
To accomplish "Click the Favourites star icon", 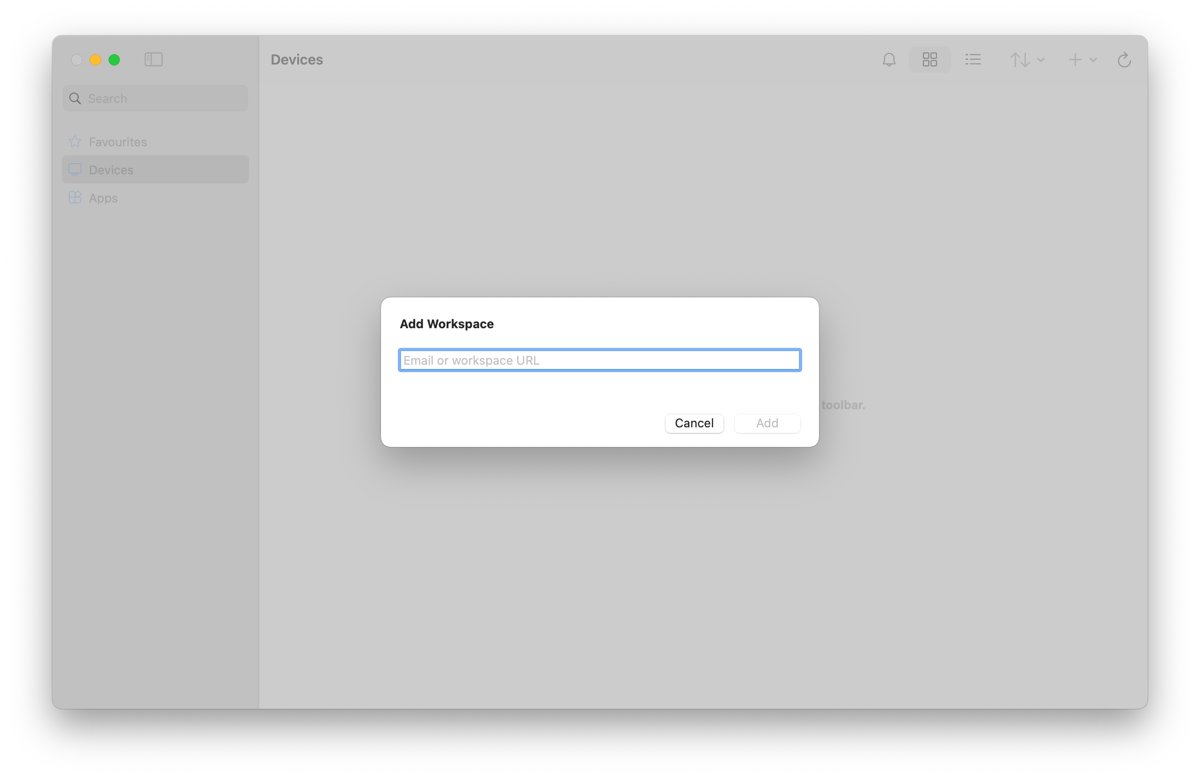I will click(x=75, y=142).
